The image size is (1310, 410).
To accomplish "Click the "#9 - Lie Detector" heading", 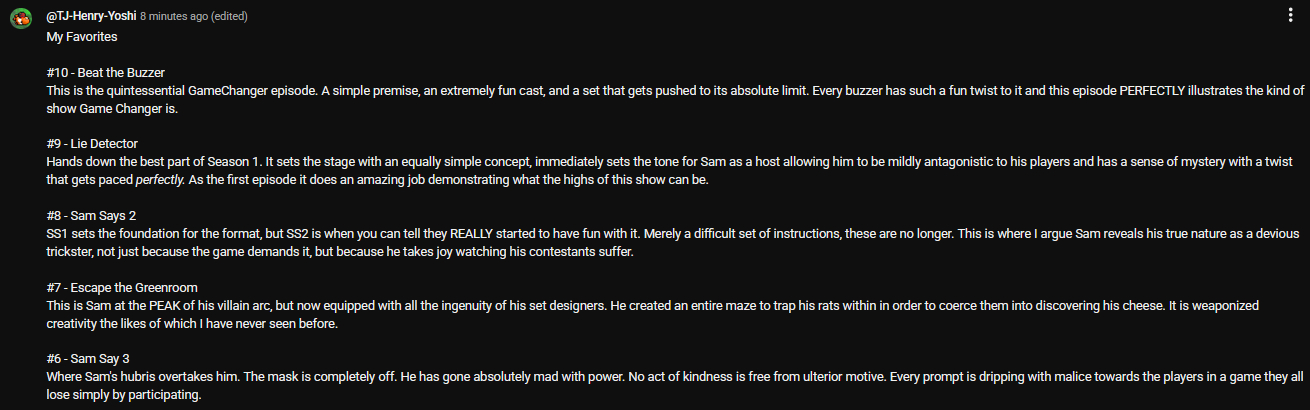I will click(92, 144).
